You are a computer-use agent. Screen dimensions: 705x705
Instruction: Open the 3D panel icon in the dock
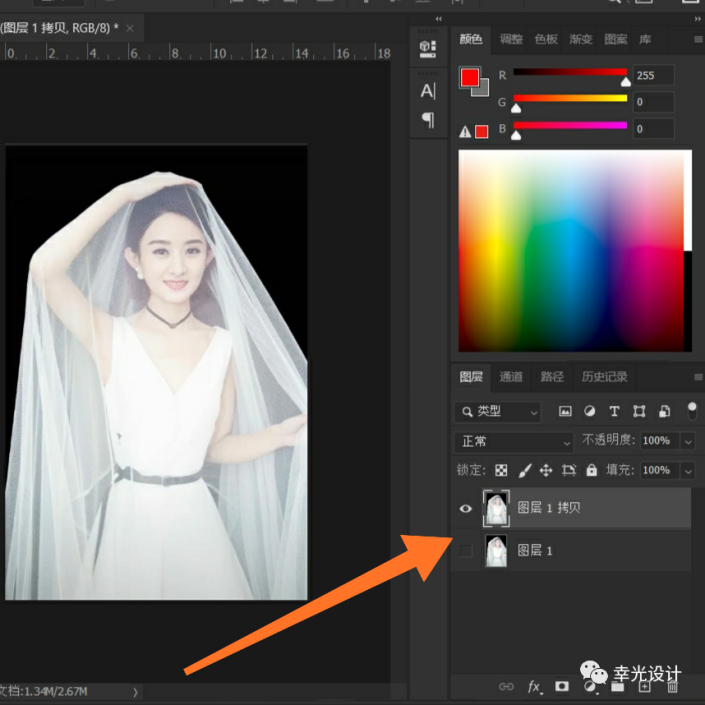[x=428, y=49]
